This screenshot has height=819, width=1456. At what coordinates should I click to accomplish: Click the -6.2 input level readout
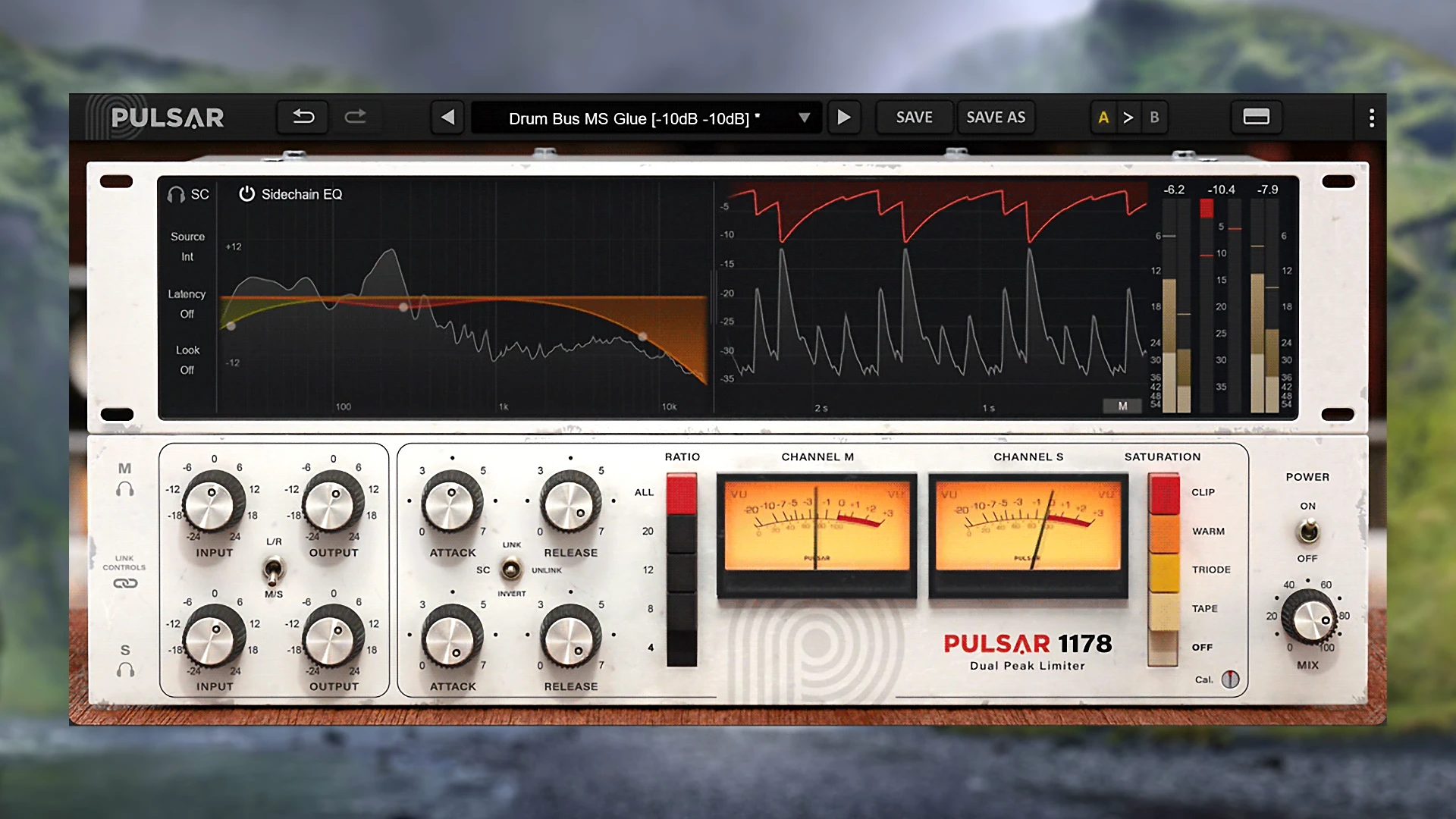(x=1174, y=190)
